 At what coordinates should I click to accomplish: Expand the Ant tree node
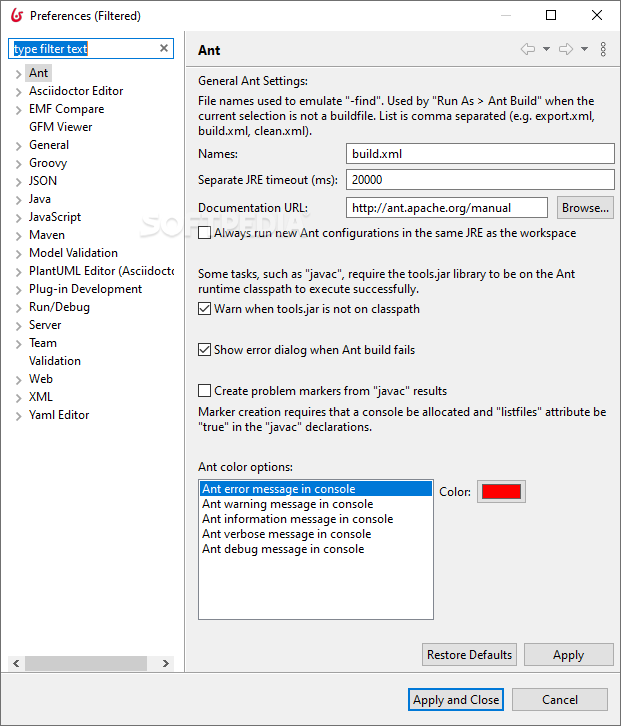pos(19,74)
